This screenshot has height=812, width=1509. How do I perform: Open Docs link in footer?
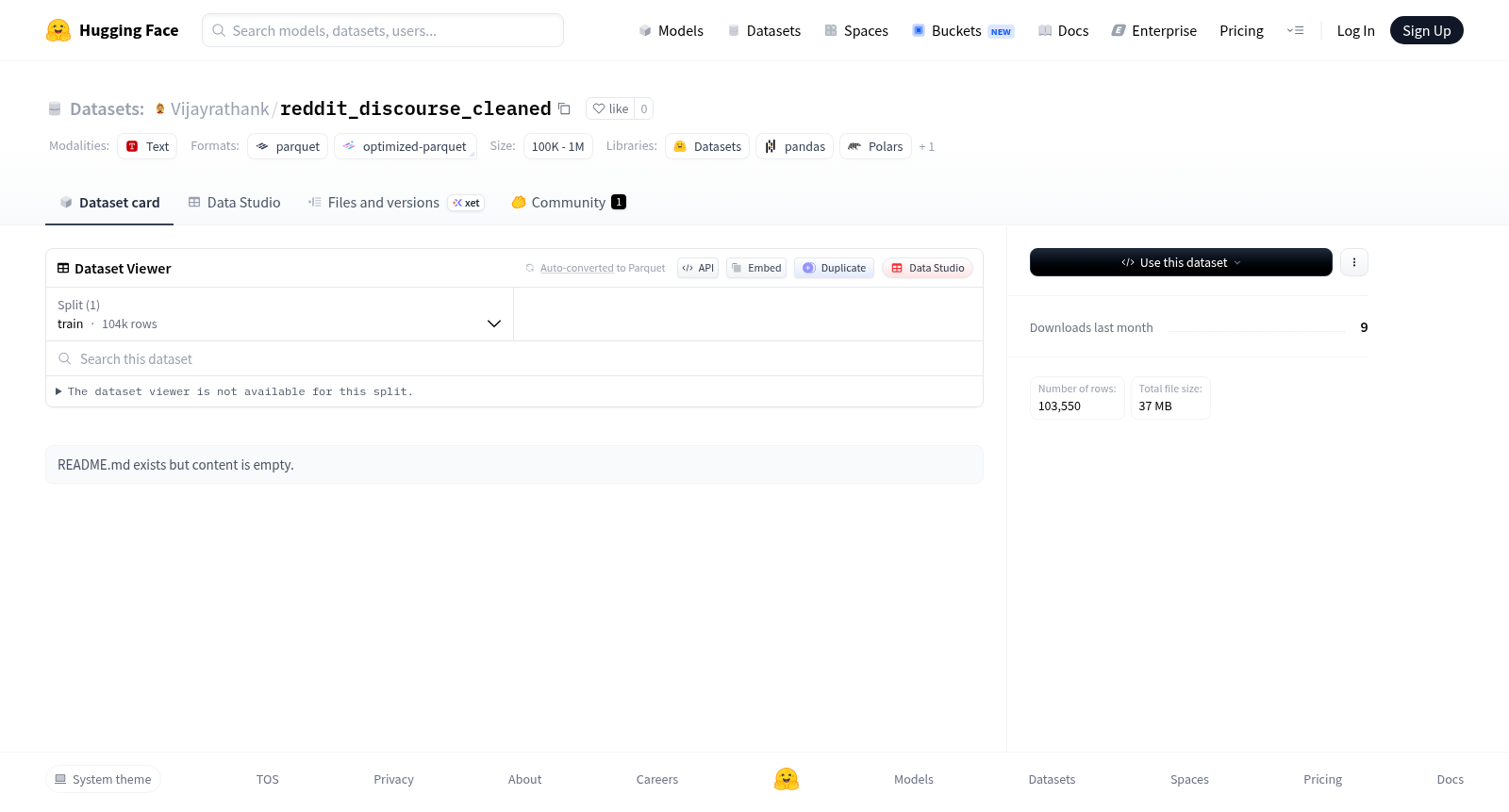[1450, 779]
